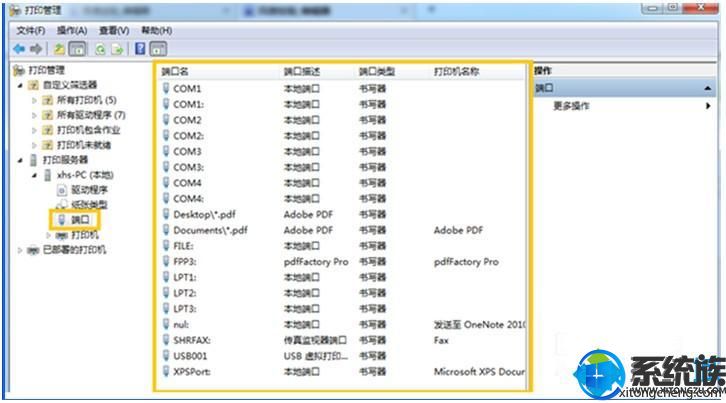Viewport: 726px width, 403px height.
Task: Toggle the show/hide action pane icon
Action: 158,49
